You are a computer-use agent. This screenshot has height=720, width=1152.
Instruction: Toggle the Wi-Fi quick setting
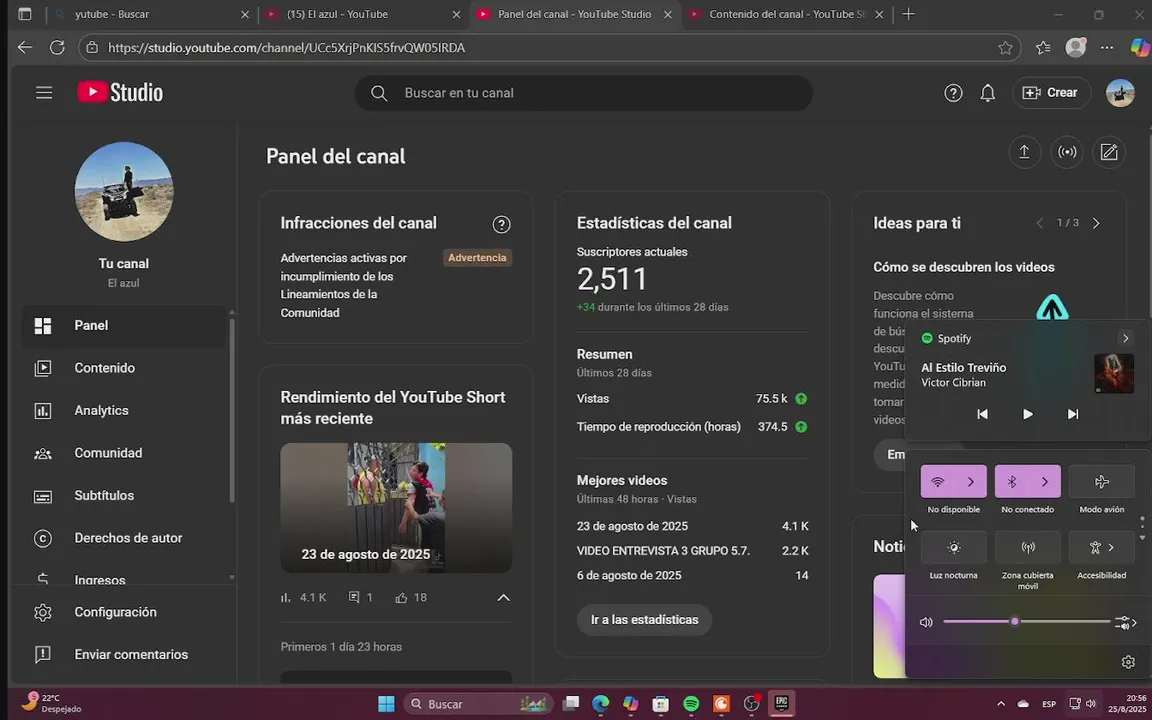(937, 482)
